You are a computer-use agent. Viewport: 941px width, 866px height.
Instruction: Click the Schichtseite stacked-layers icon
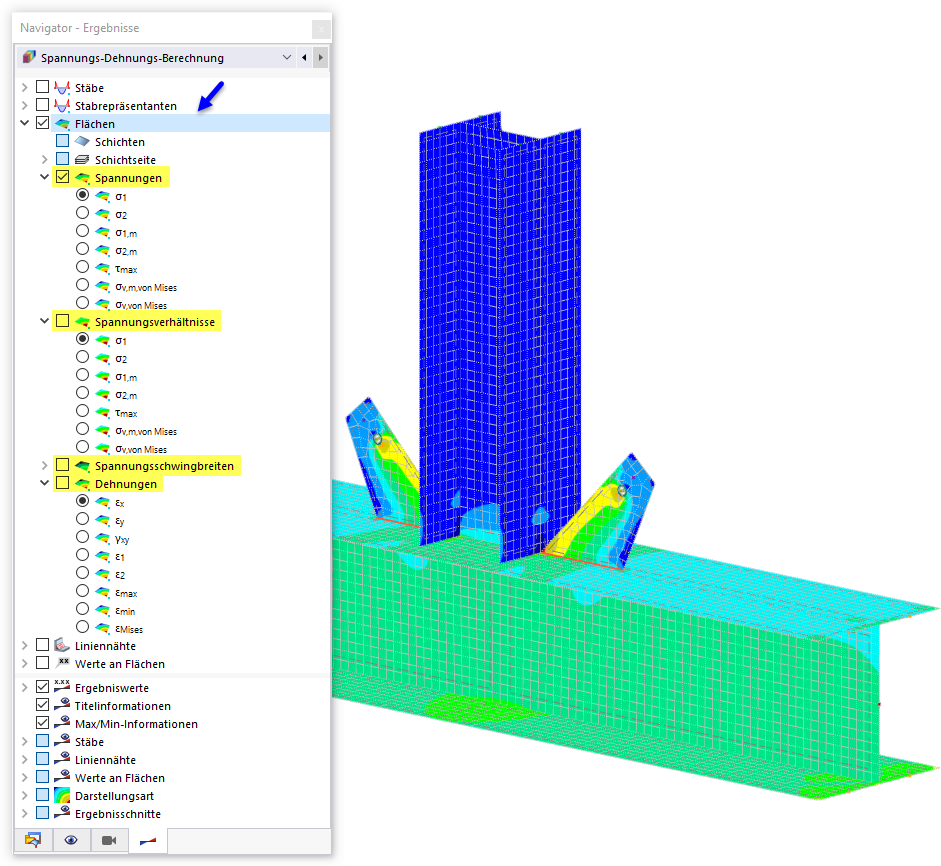(x=82, y=160)
